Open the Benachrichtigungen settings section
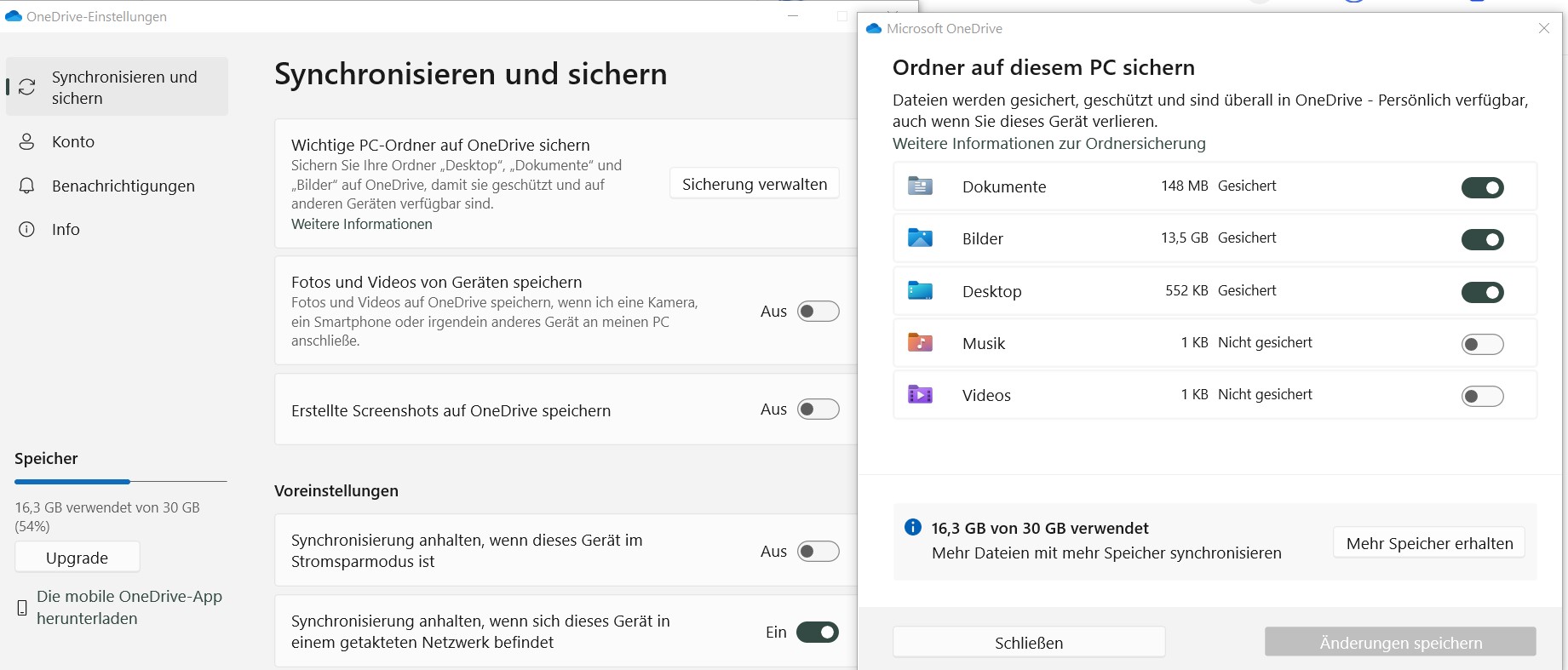This screenshot has width=1568, height=670. (123, 186)
